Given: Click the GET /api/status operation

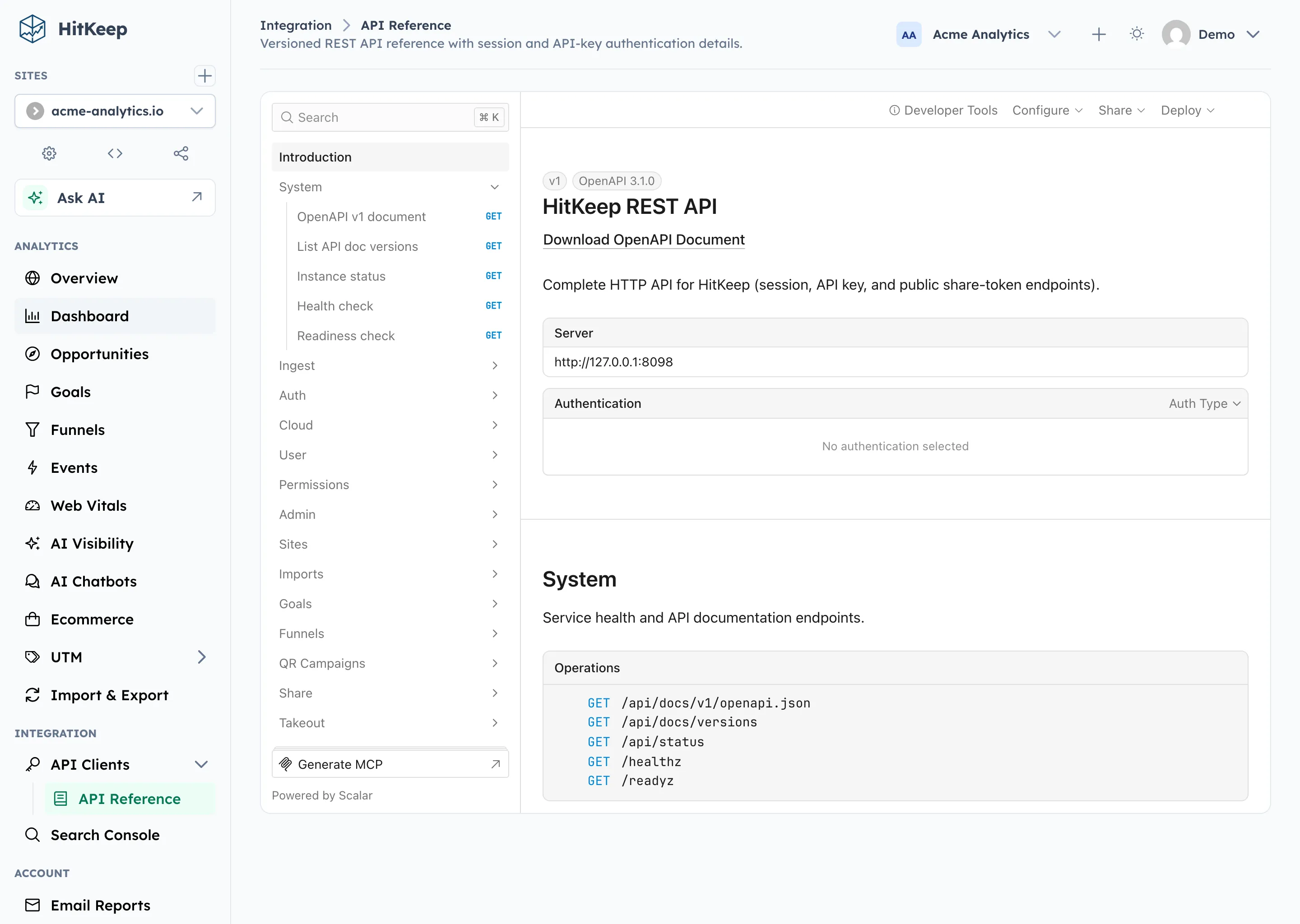Looking at the screenshot, I should 646,742.
